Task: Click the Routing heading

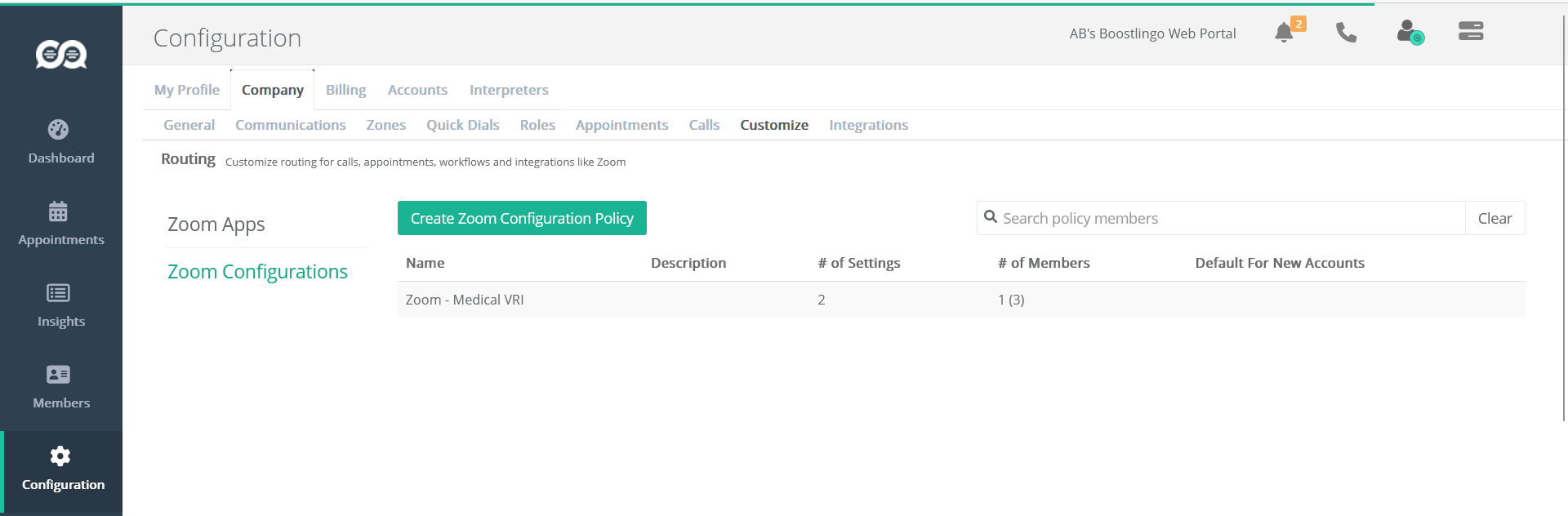Action: coord(188,159)
